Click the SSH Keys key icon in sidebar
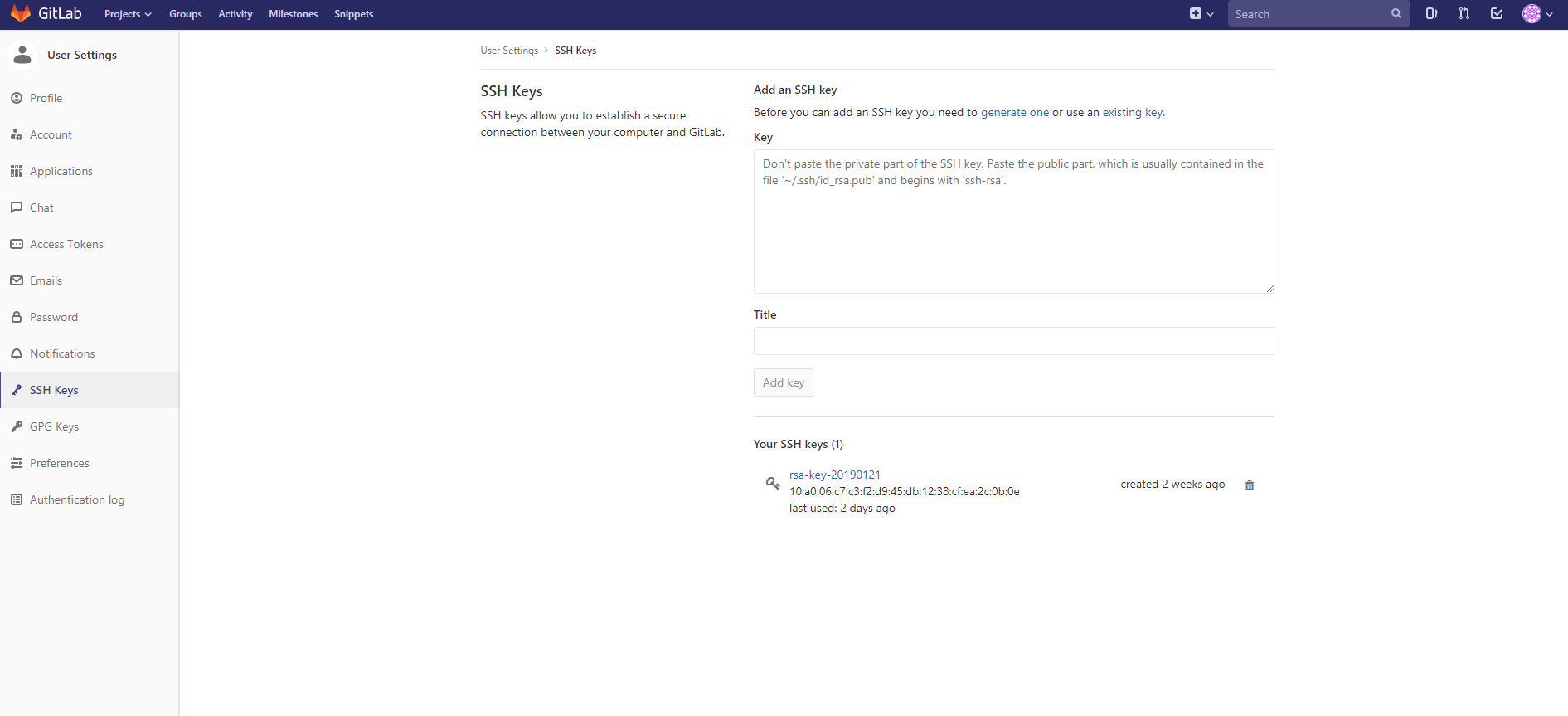1568x716 pixels. pyautogui.click(x=17, y=390)
